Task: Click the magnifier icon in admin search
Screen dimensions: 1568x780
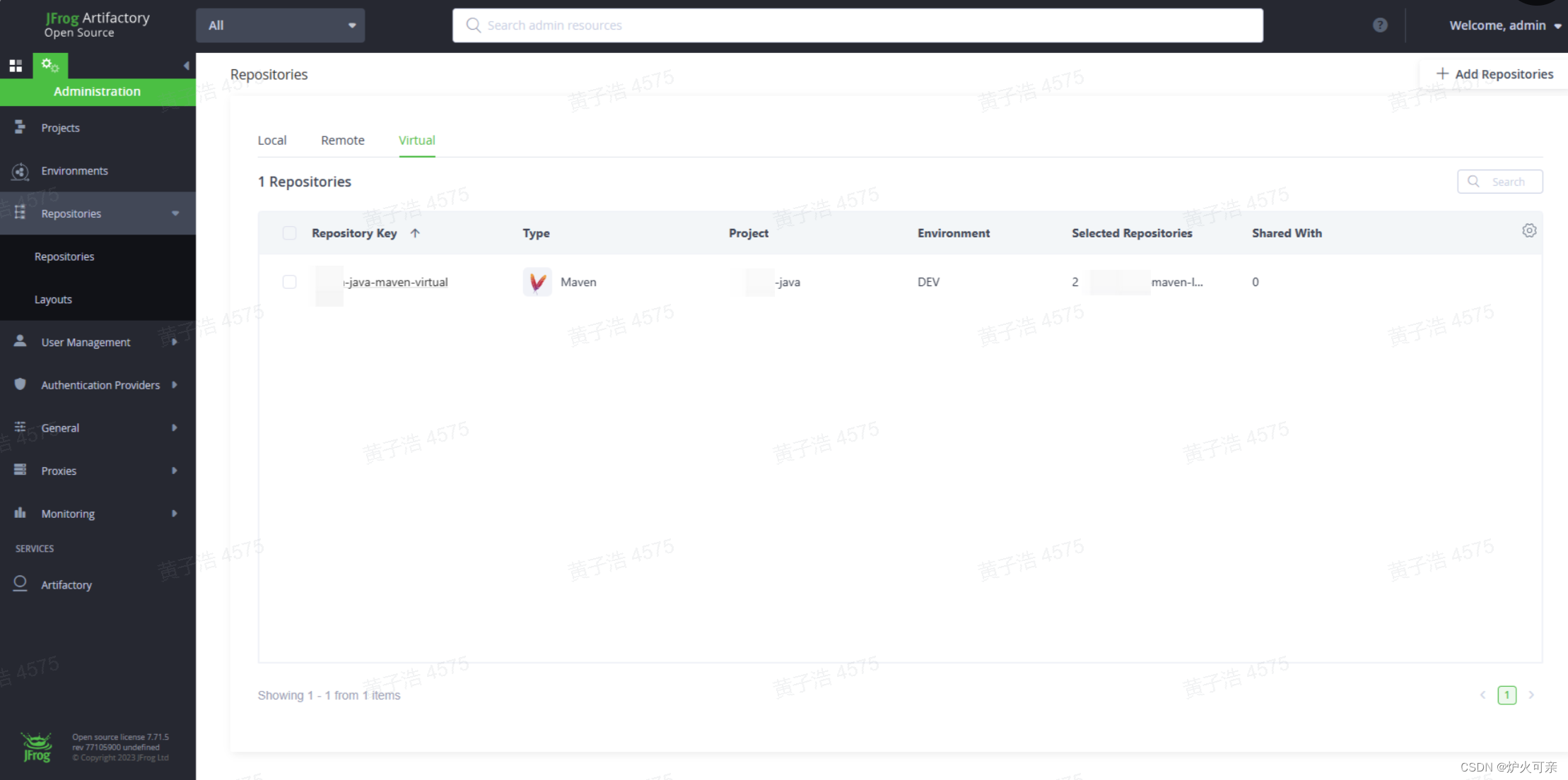Action: coord(473,25)
